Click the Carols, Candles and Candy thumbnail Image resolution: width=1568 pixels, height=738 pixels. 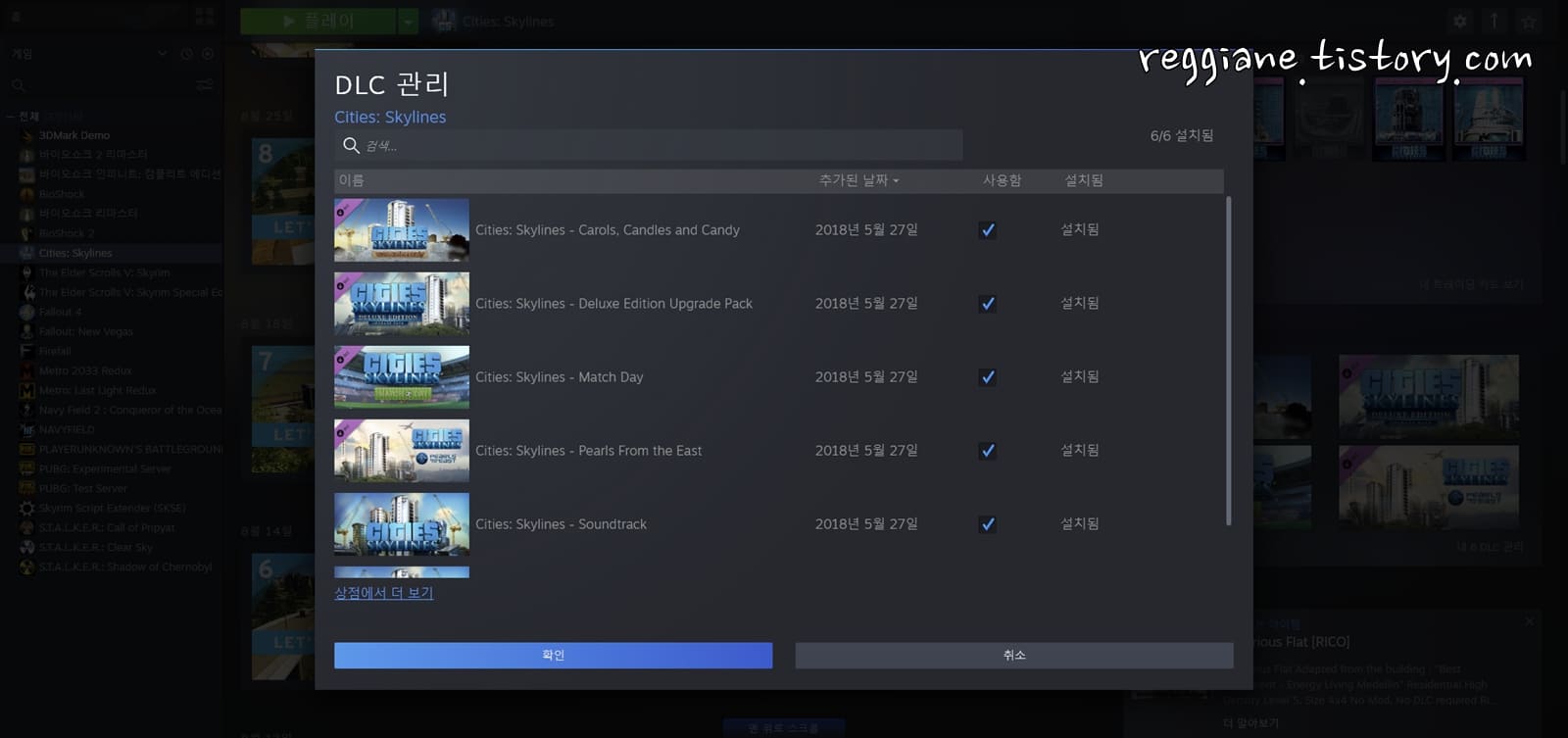pyautogui.click(x=402, y=230)
